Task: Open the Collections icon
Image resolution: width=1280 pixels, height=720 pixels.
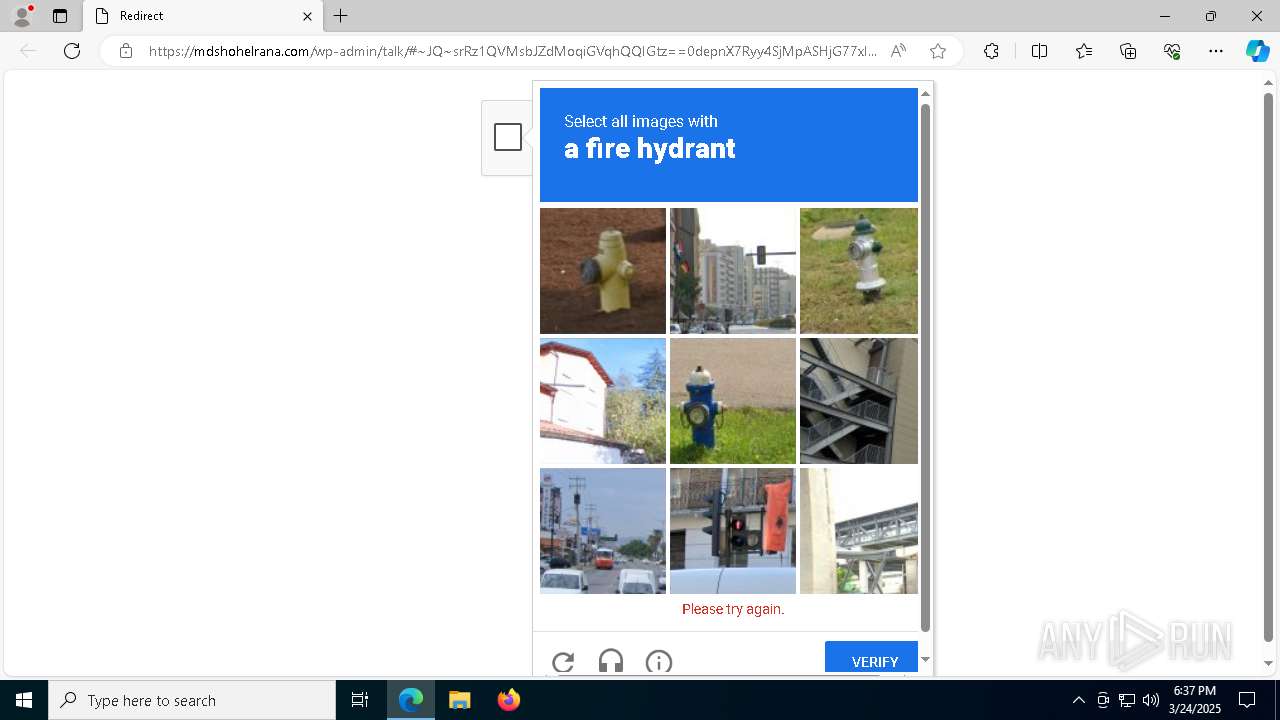Action: click(x=1128, y=51)
